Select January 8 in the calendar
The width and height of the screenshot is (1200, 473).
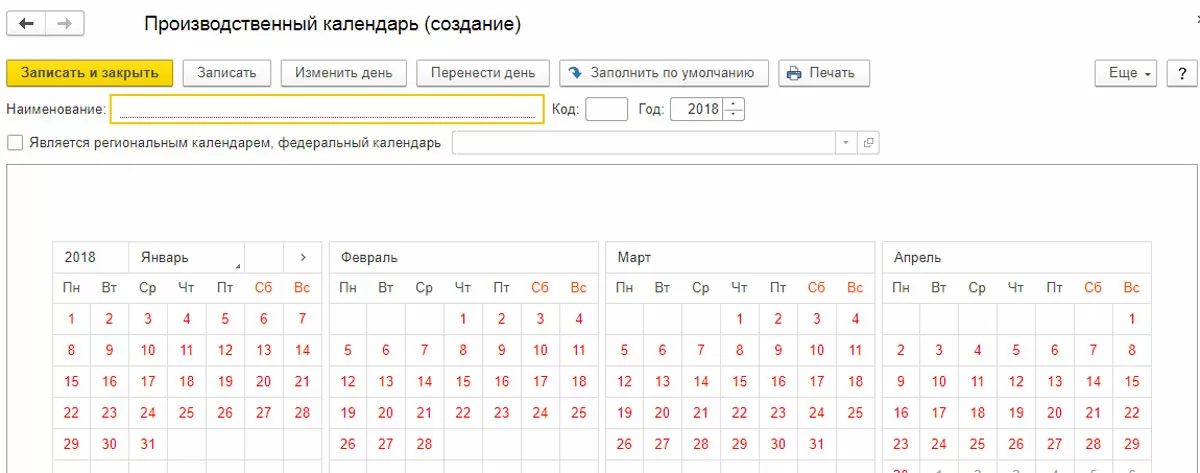[71, 351]
